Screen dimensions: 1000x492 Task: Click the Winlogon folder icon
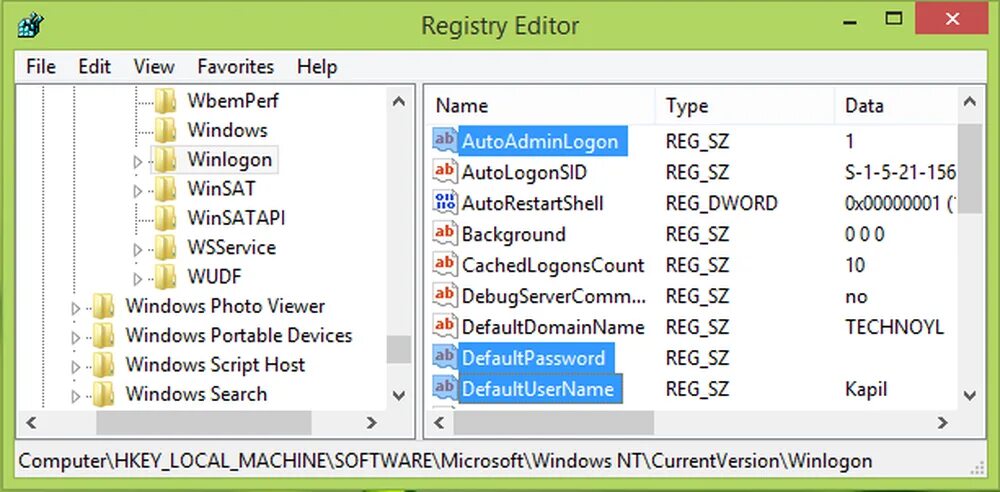point(166,159)
